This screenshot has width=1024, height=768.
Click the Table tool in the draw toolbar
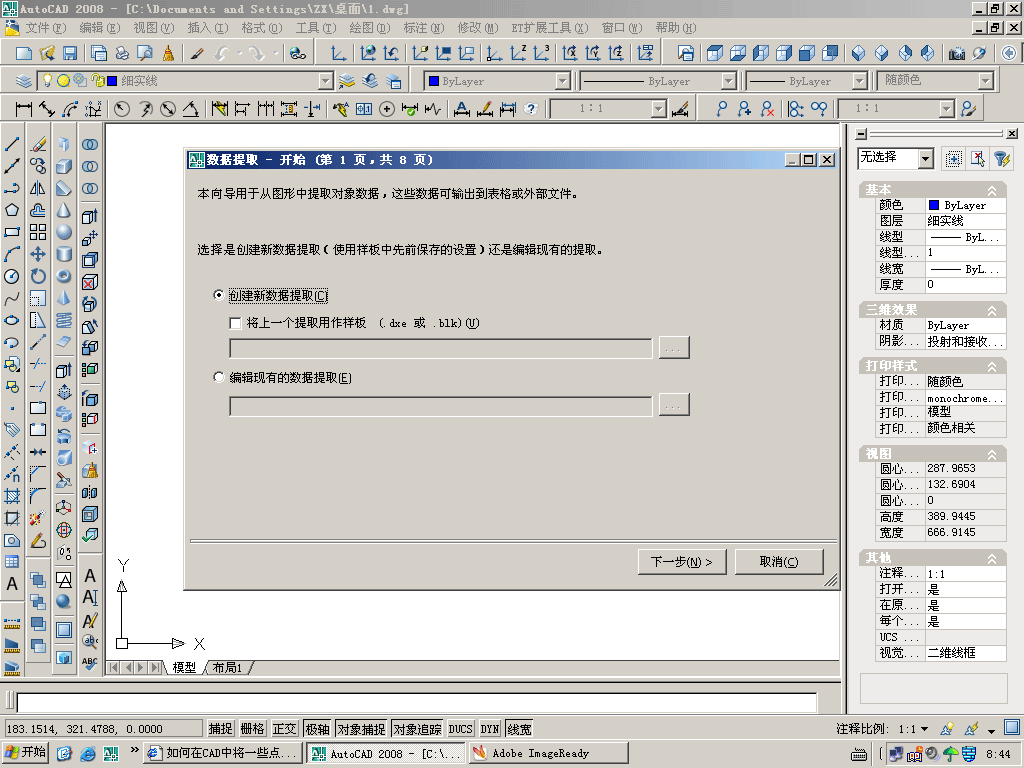coord(12,562)
